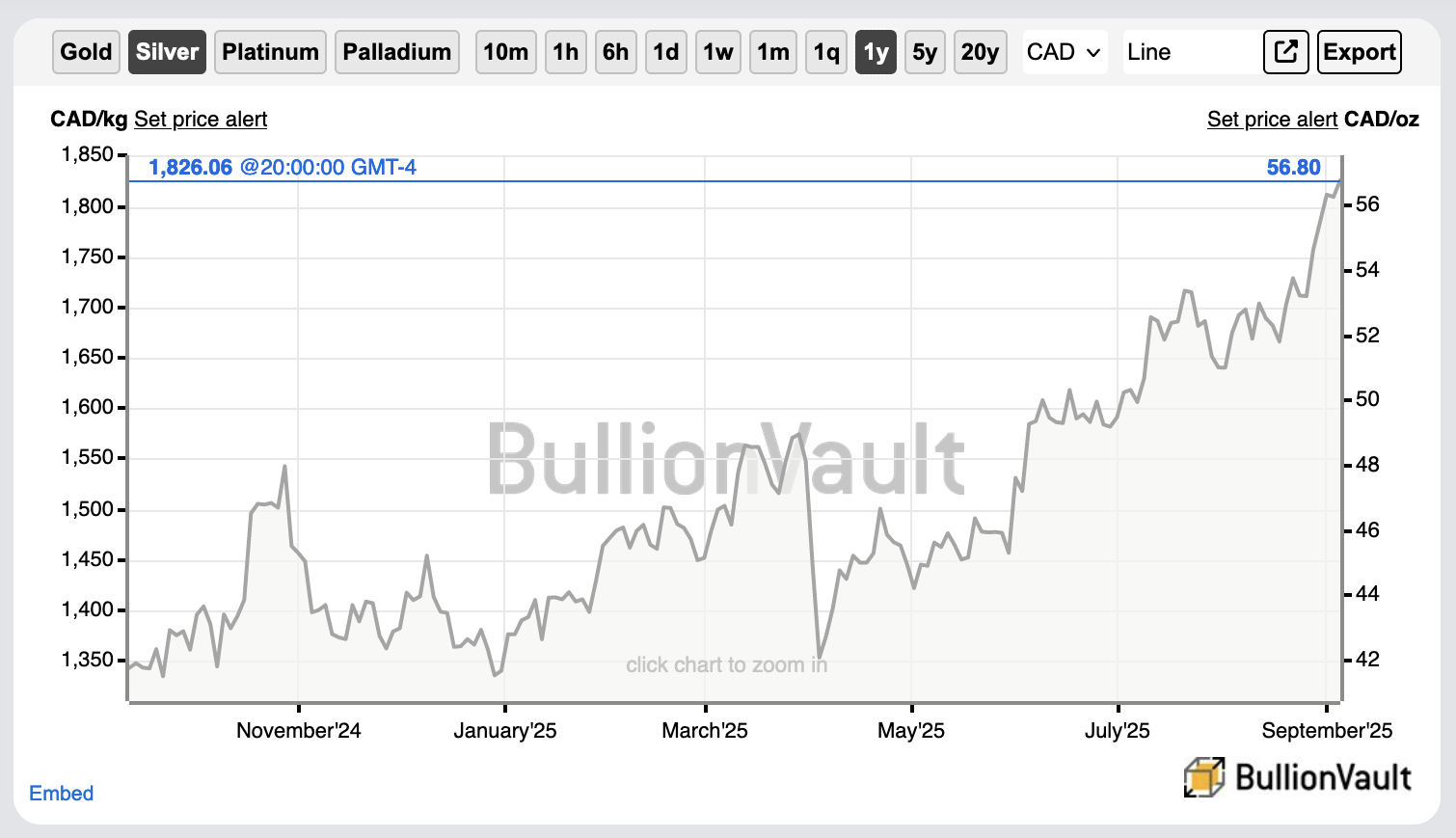Viewport: 1456px width, 838px height.
Task: Show the 6h time range
Action: point(615,52)
